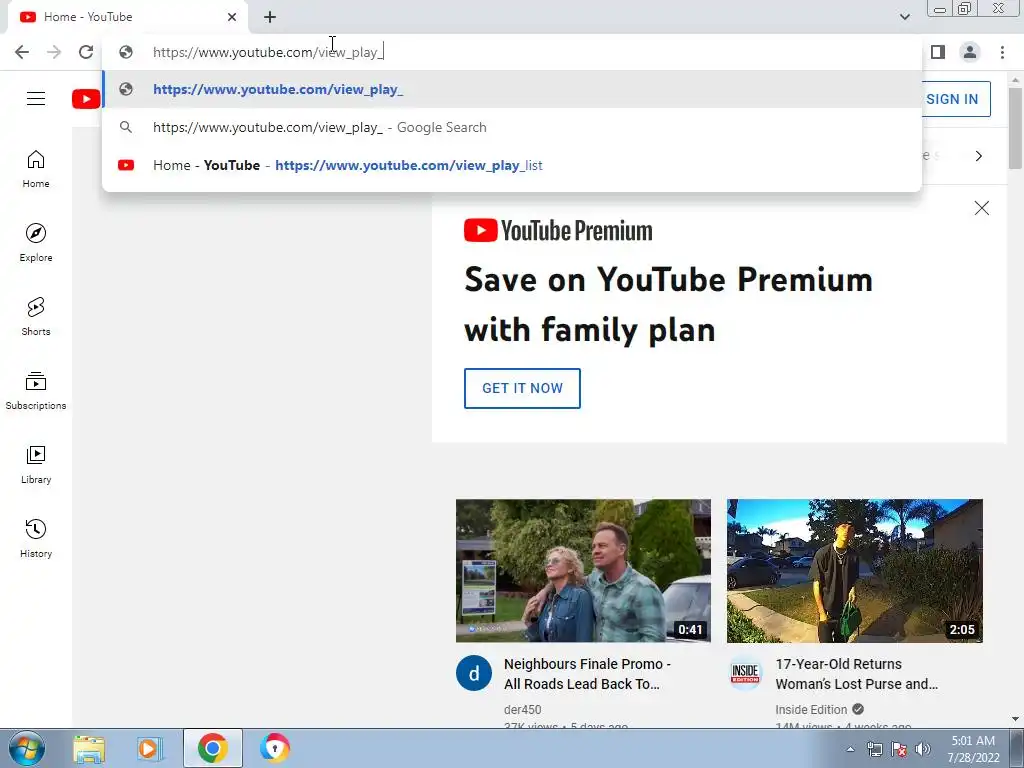This screenshot has height=768, width=1024.
Task: Click the browser Forward arrow
Action: pyautogui.click(x=54, y=52)
